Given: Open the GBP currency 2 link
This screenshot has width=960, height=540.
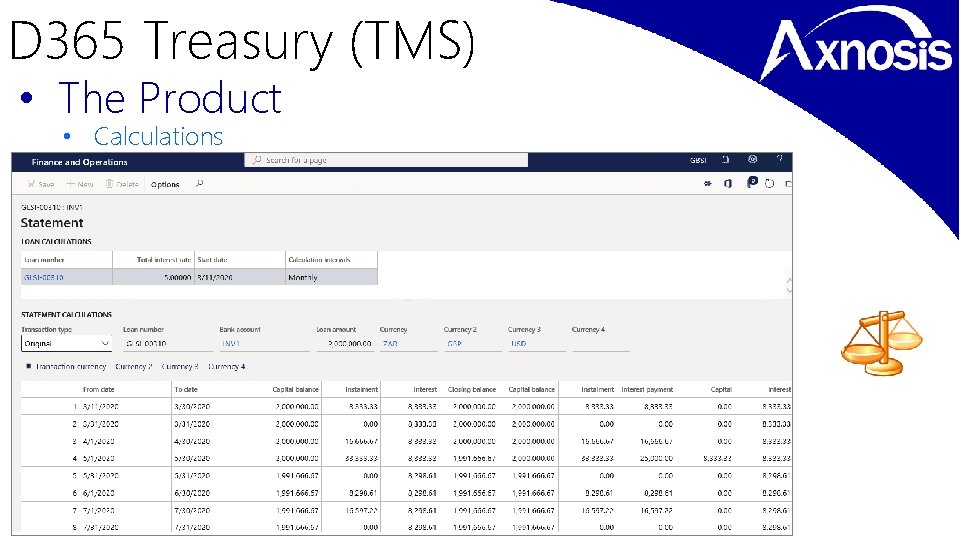Looking at the screenshot, I should [x=454, y=344].
